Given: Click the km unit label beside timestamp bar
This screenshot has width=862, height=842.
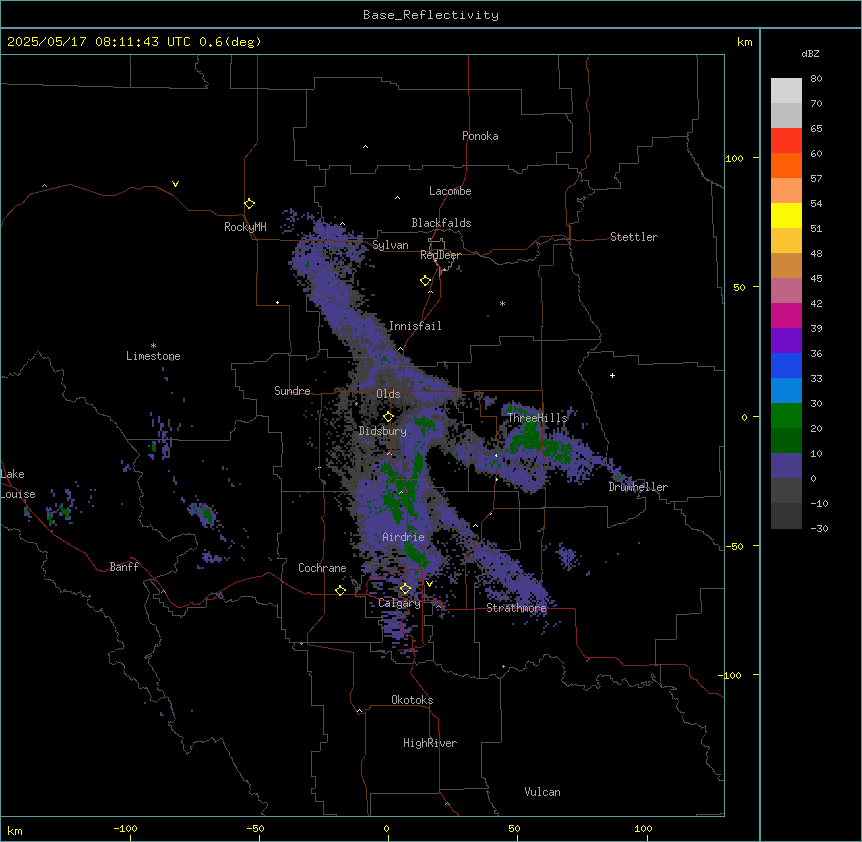Looking at the screenshot, I should [745, 42].
